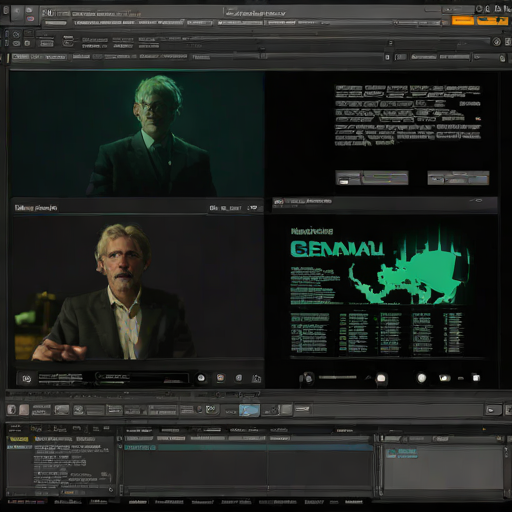Click the leftmost icon under the green map viewer

(306, 378)
